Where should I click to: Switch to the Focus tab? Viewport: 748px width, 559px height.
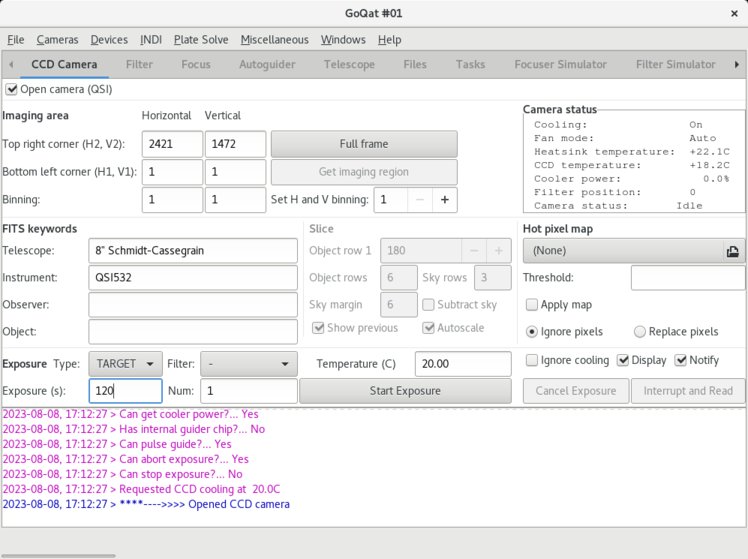(x=196, y=64)
